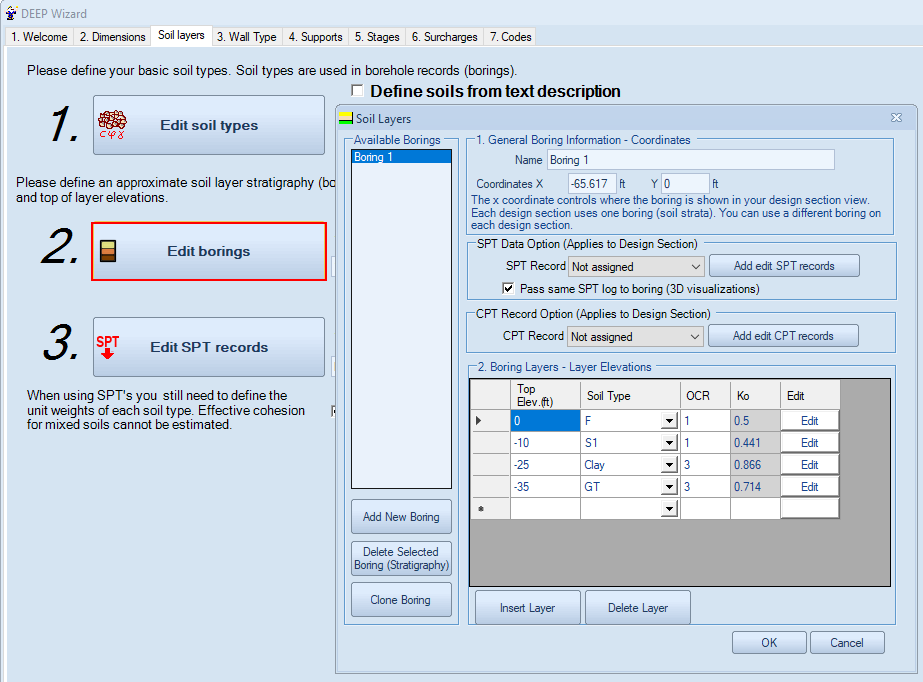Click the Y coordinate input field
The width and height of the screenshot is (923, 682).
coord(685,184)
